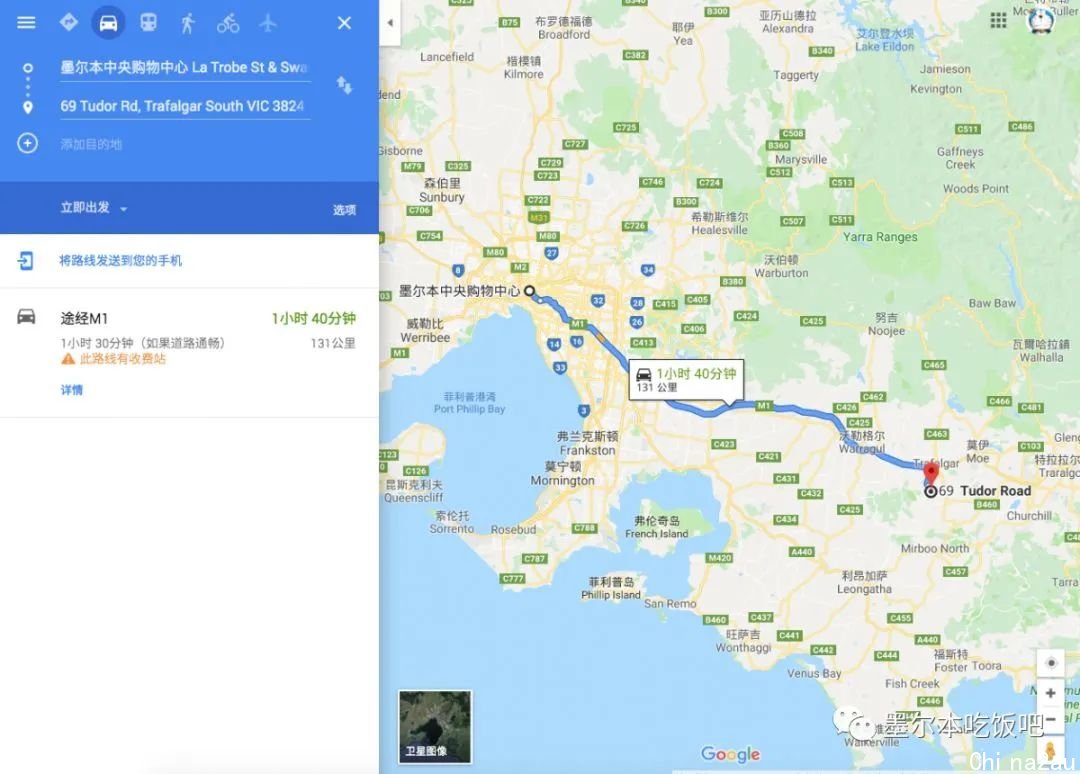This screenshot has height=774, width=1080.
Task: Collapse the side panel arrow
Action: pos(390,23)
